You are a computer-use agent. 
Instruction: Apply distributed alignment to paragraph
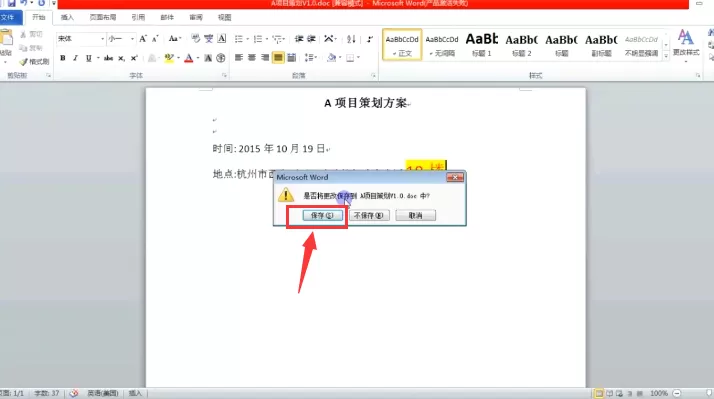tap(292, 58)
